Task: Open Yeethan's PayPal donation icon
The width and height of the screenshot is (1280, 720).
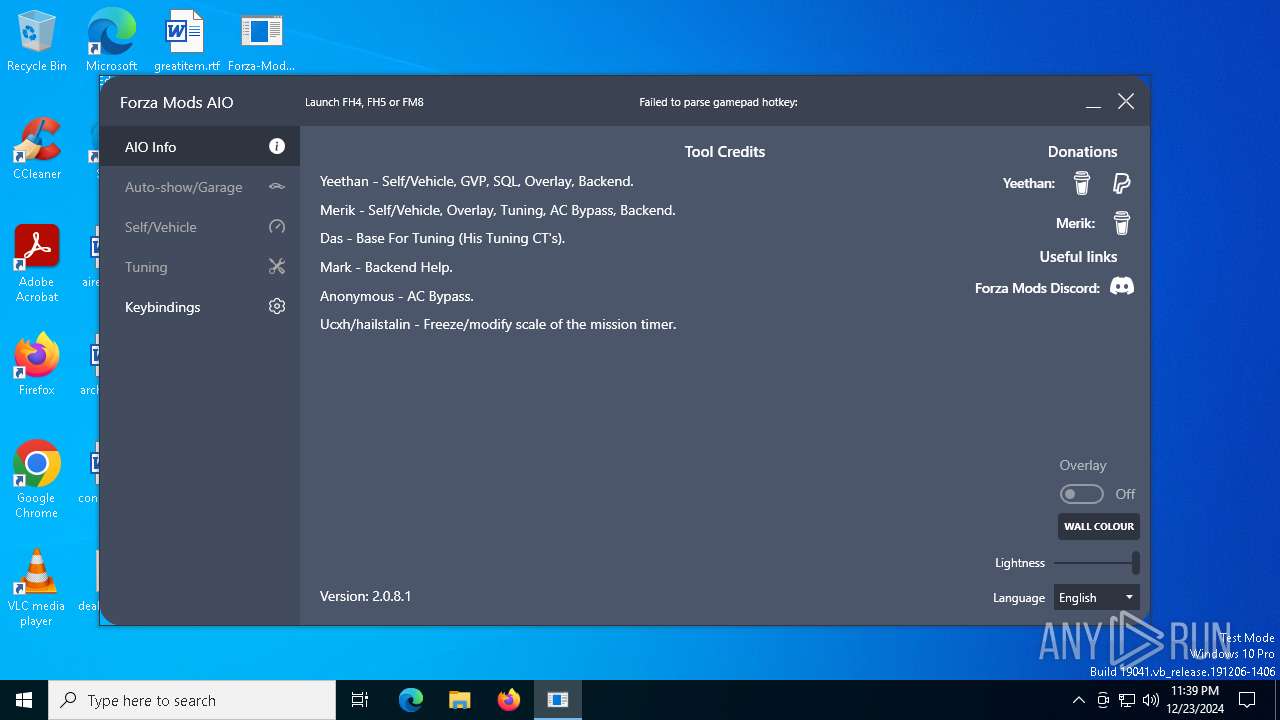Action: coord(1122,183)
